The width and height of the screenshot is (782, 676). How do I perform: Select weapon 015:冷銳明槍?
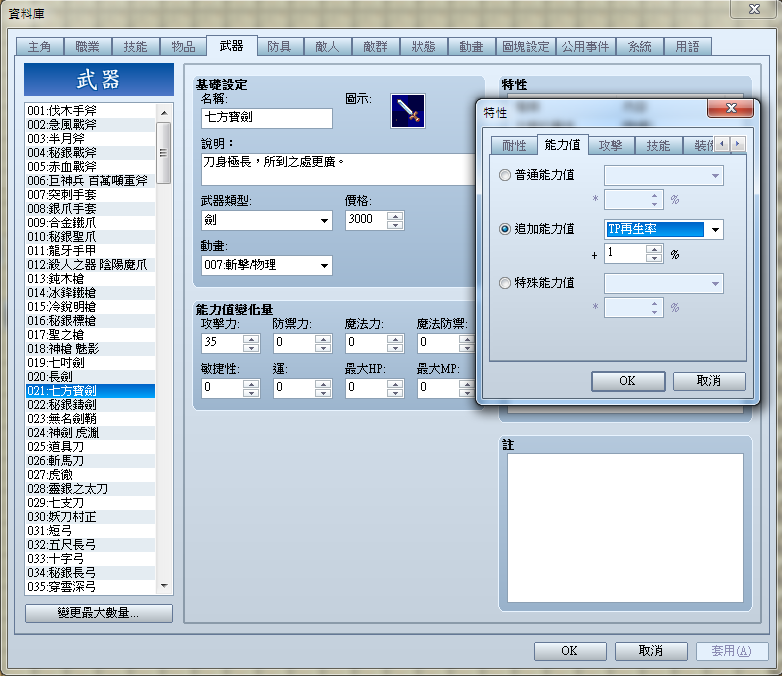tap(90, 307)
